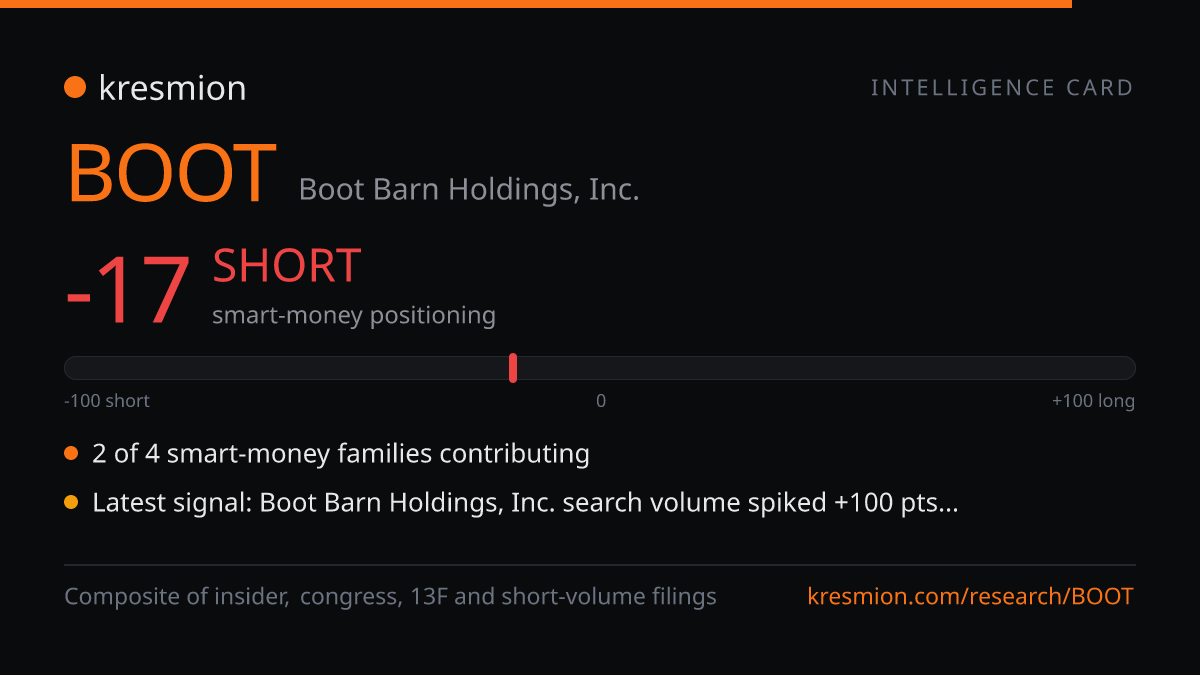Image resolution: width=1200 pixels, height=675 pixels.
Task: Click the smart-money positioning subtitle
Action: tap(354, 315)
